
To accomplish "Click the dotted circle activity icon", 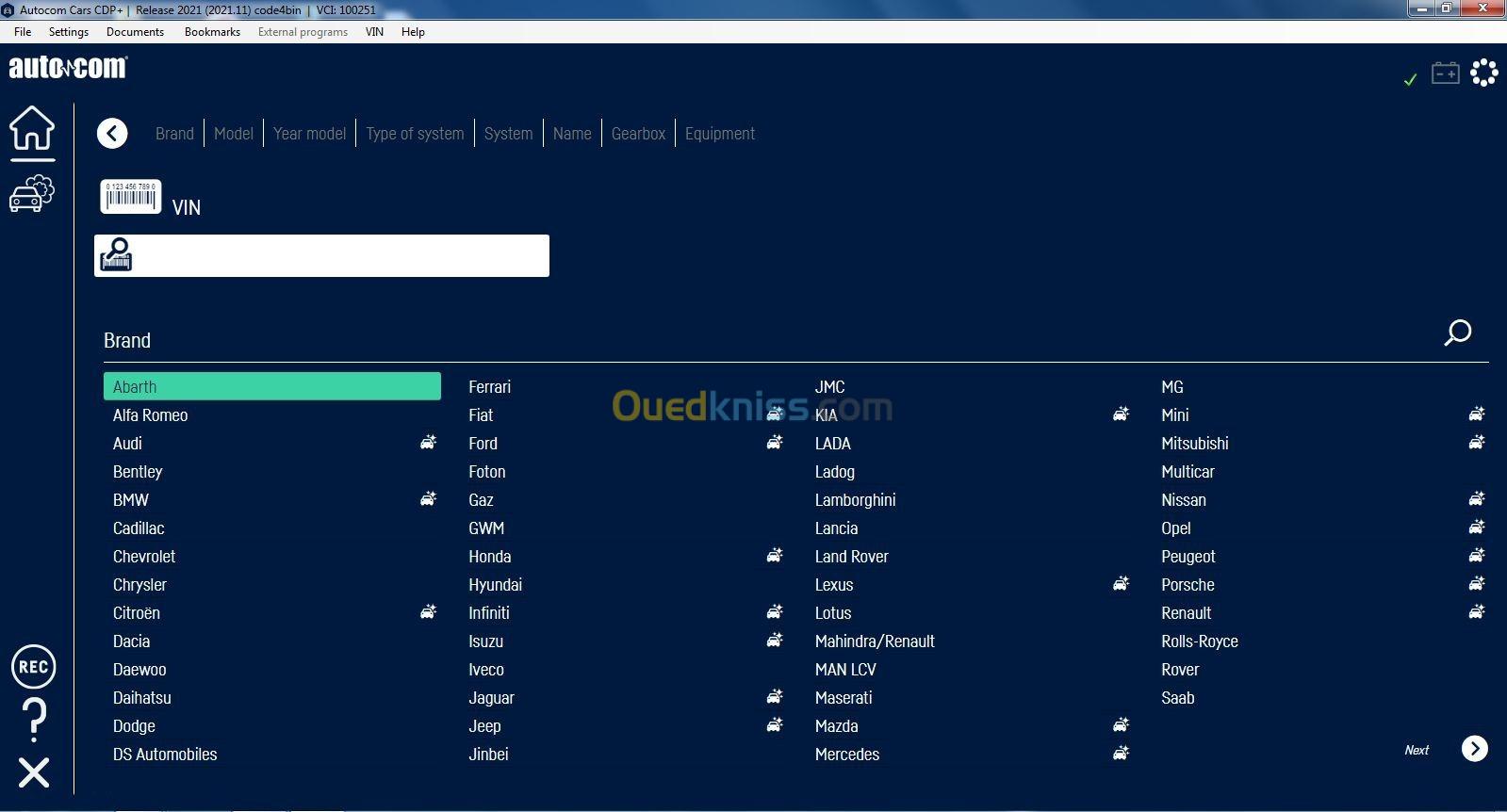I will [1484, 73].
